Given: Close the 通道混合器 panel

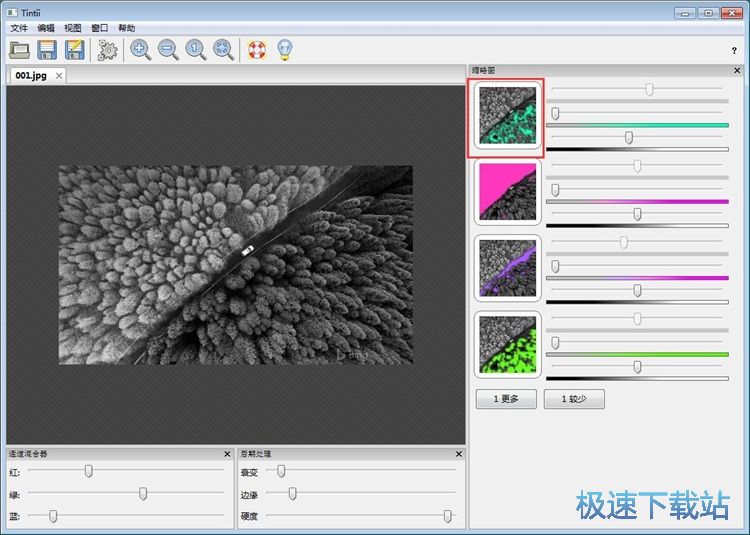Looking at the screenshot, I should 227,454.
